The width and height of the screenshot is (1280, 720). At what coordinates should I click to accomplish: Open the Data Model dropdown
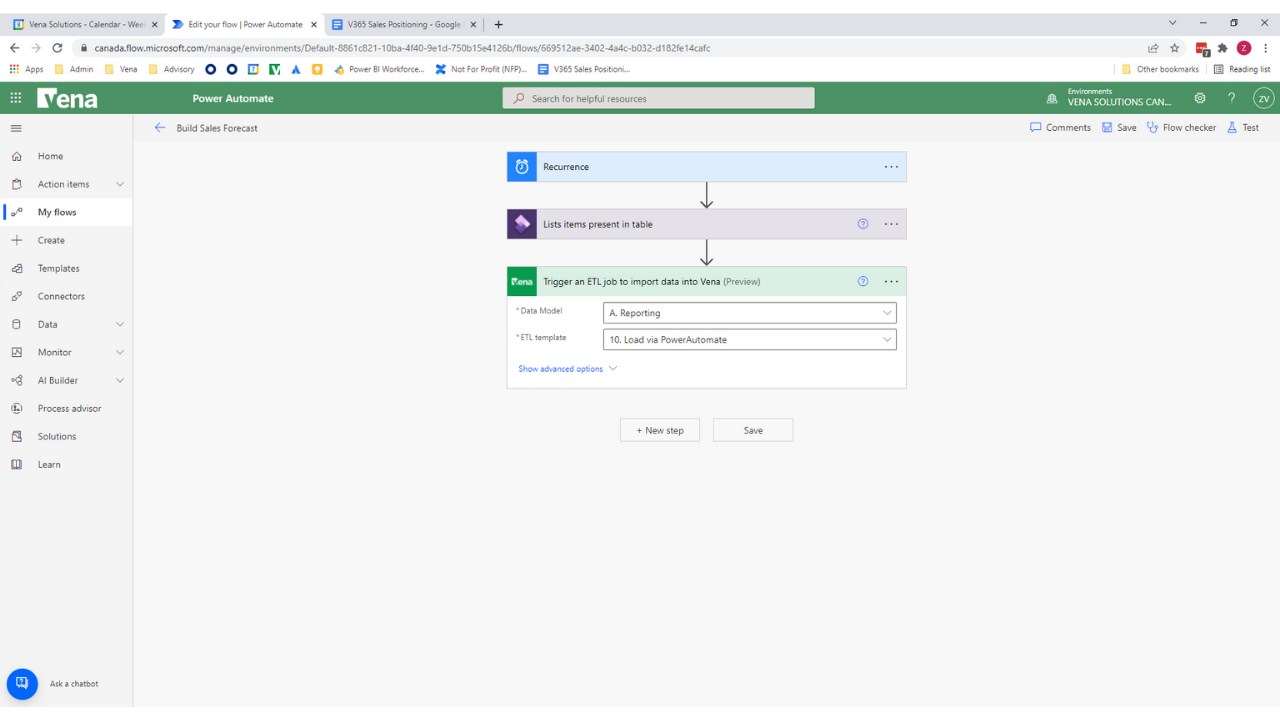tap(750, 313)
